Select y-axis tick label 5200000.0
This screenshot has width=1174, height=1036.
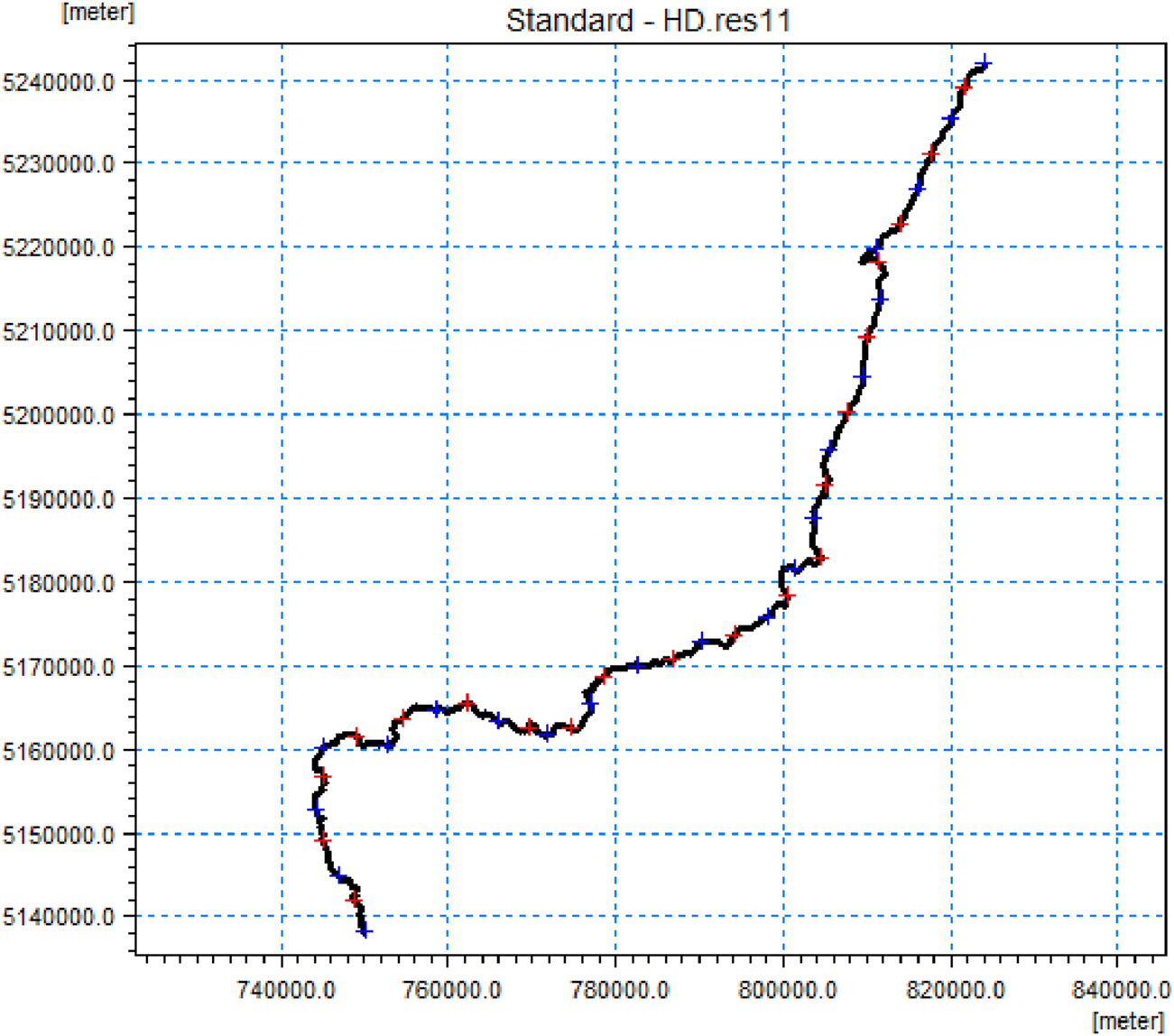point(60,415)
